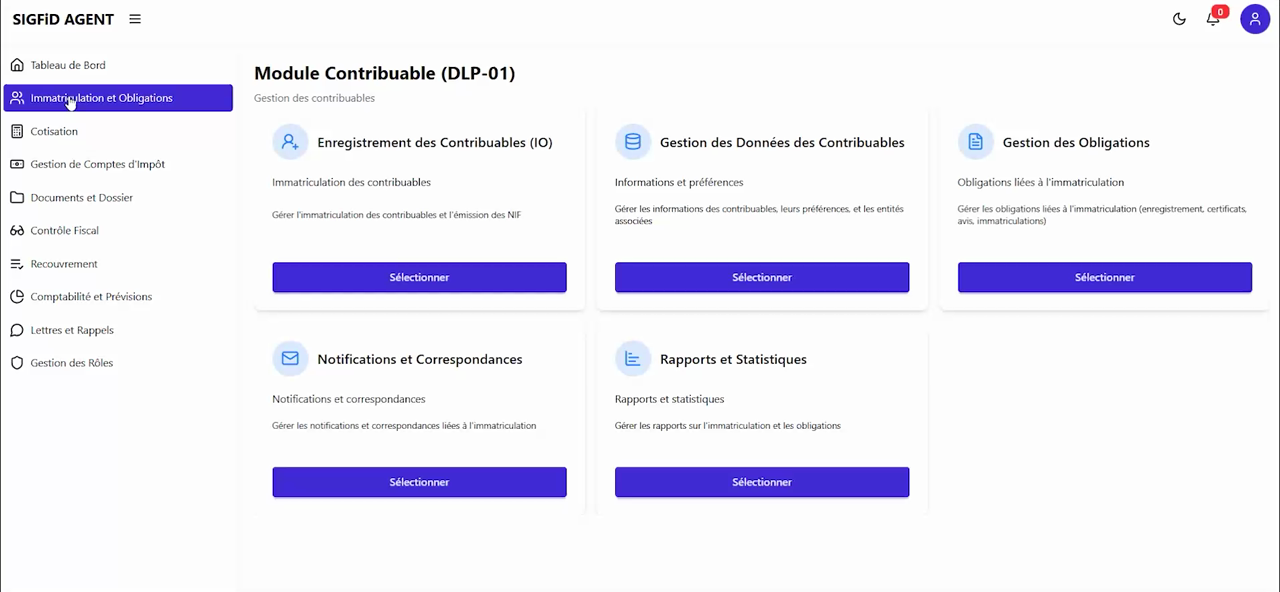Image resolution: width=1280 pixels, height=592 pixels.
Task: Open Documents et Dossier in the sidebar
Action: [x=81, y=197]
